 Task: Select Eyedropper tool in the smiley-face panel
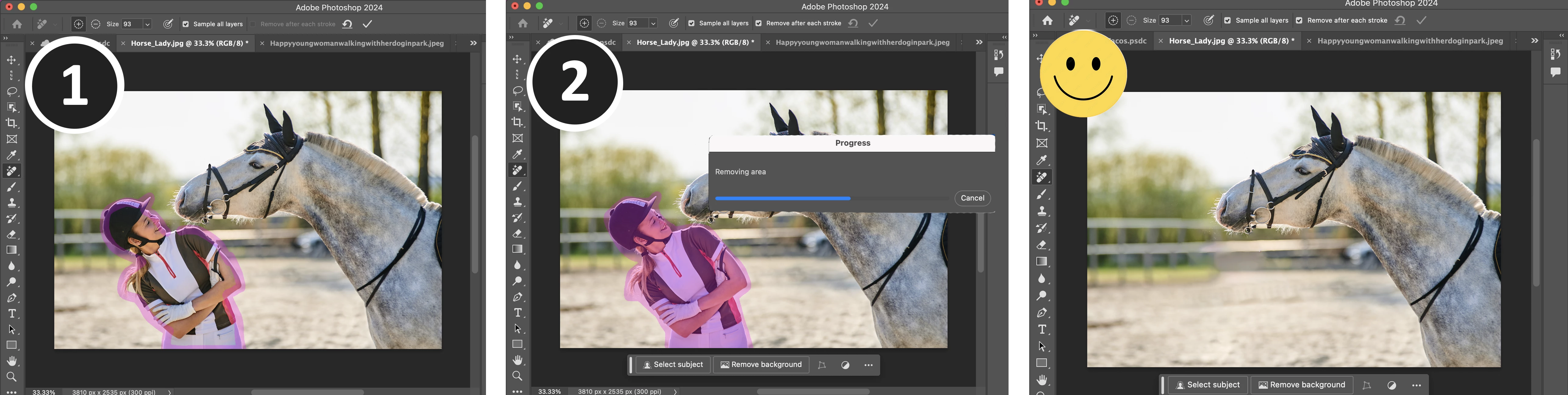click(x=1042, y=160)
